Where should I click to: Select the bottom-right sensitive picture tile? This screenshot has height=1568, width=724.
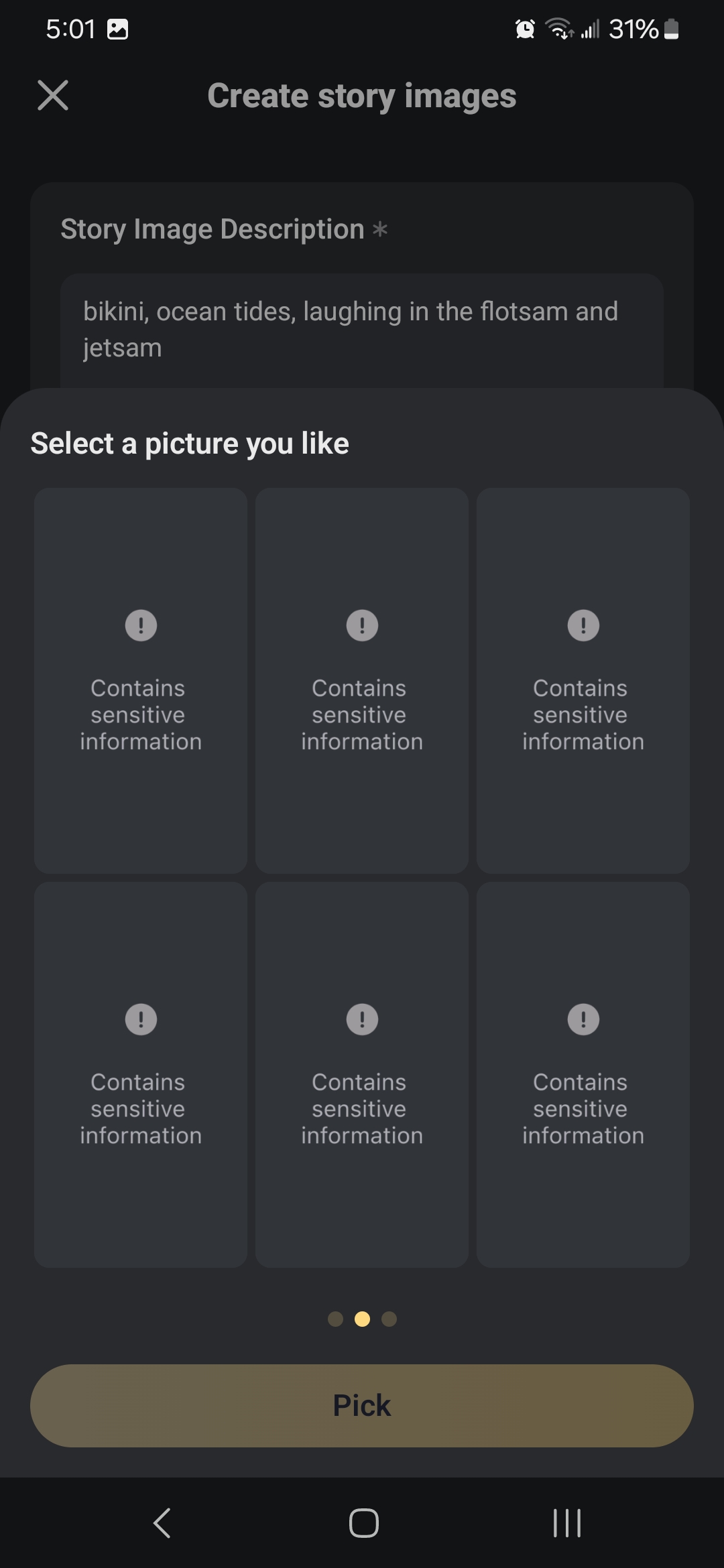pyautogui.click(x=583, y=1074)
